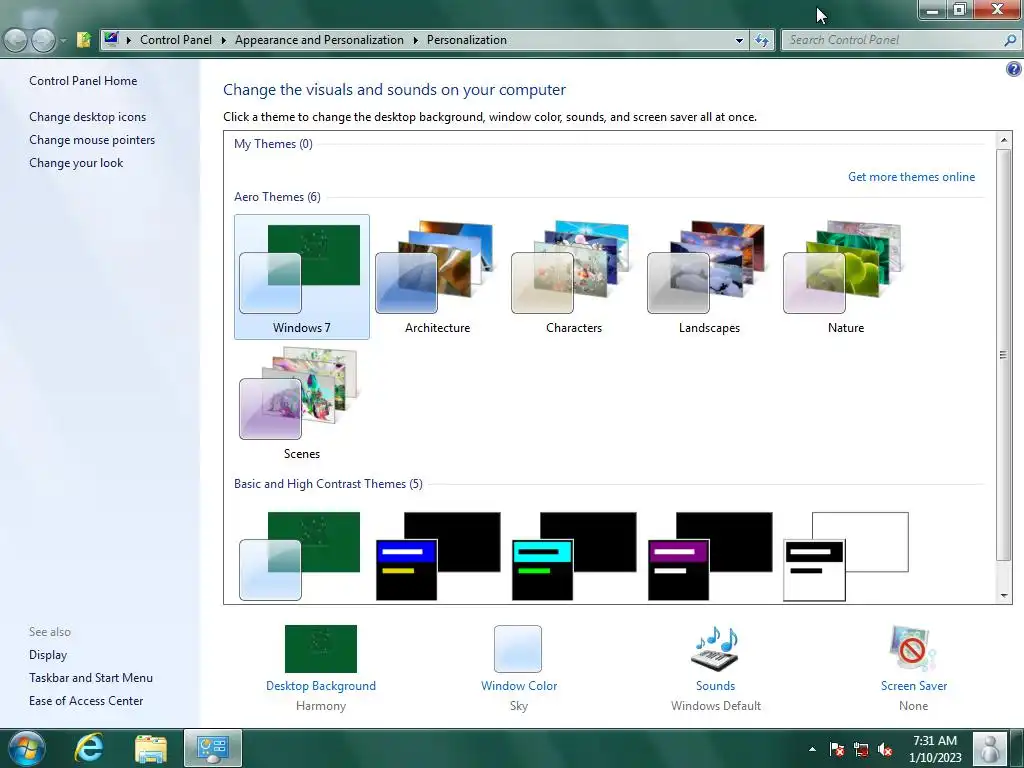Click the Control Panel address bar icon
The height and width of the screenshot is (768, 1024).
click(x=112, y=39)
